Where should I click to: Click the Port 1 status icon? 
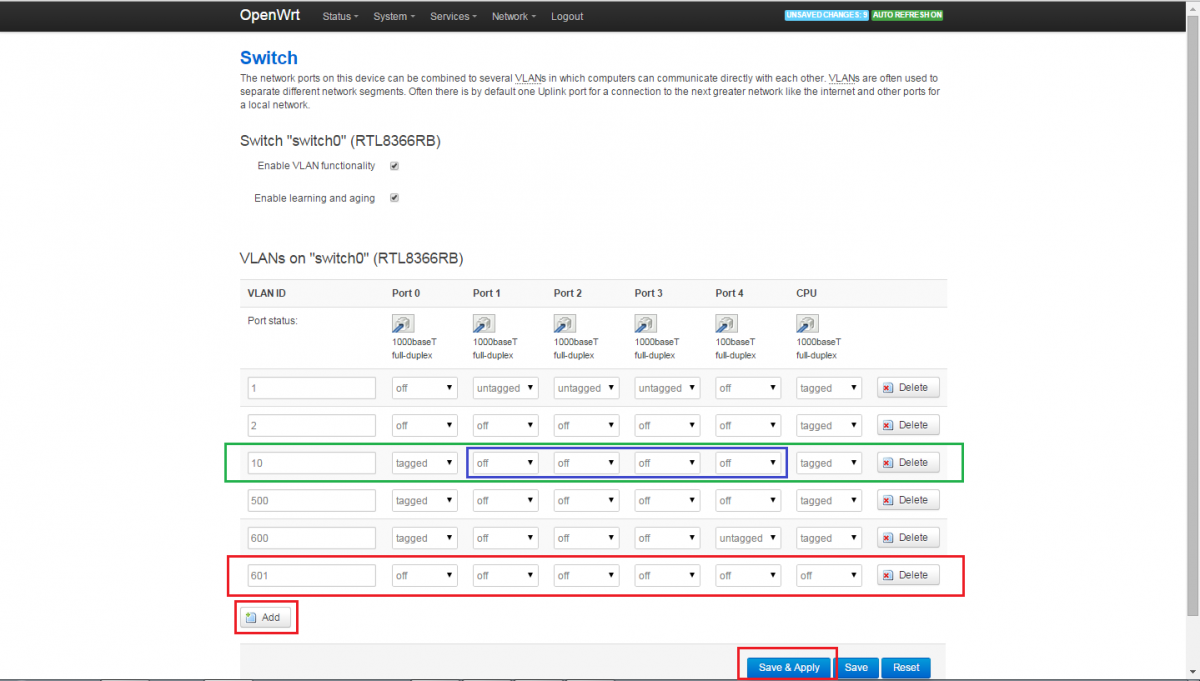click(x=484, y=323)
